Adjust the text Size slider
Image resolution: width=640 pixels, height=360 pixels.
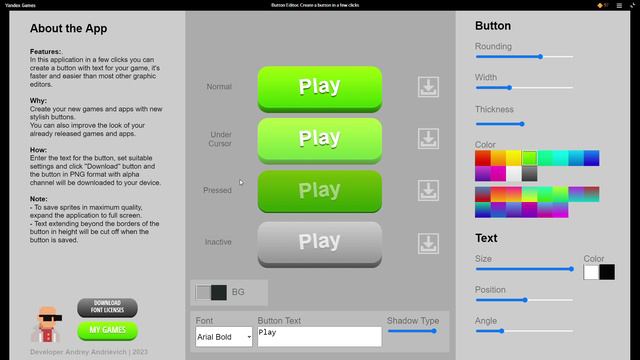524,269
